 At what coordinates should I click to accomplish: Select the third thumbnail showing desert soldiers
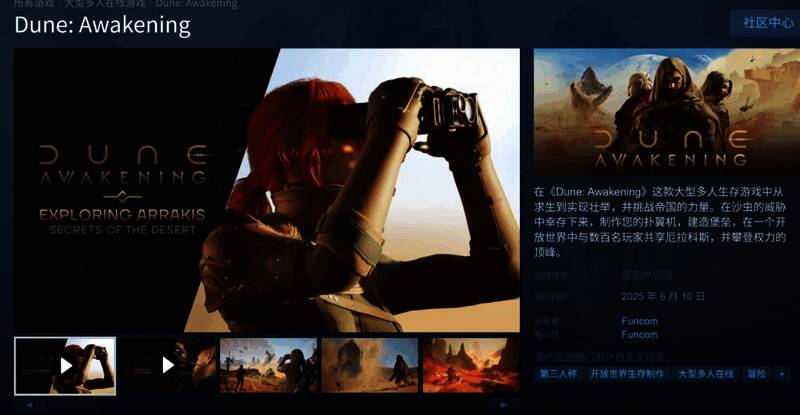click(268, 365)
